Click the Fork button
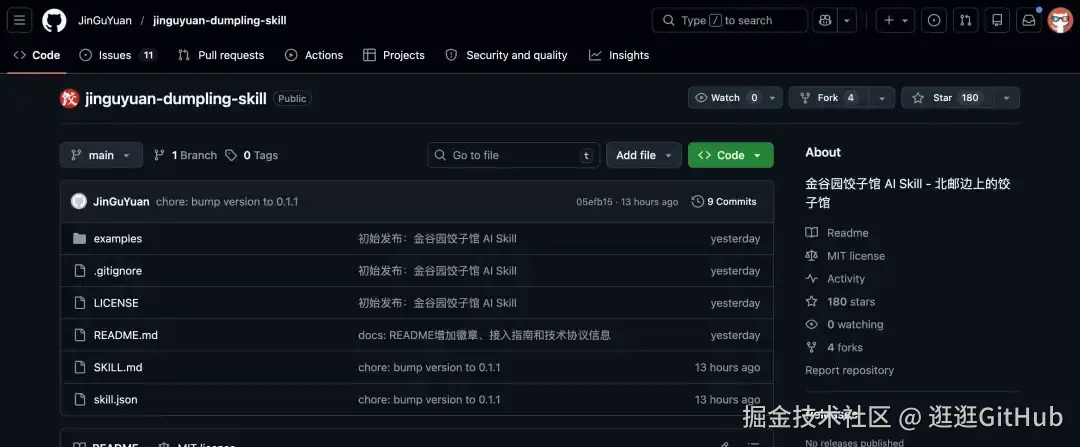 [x=829, y=98]
